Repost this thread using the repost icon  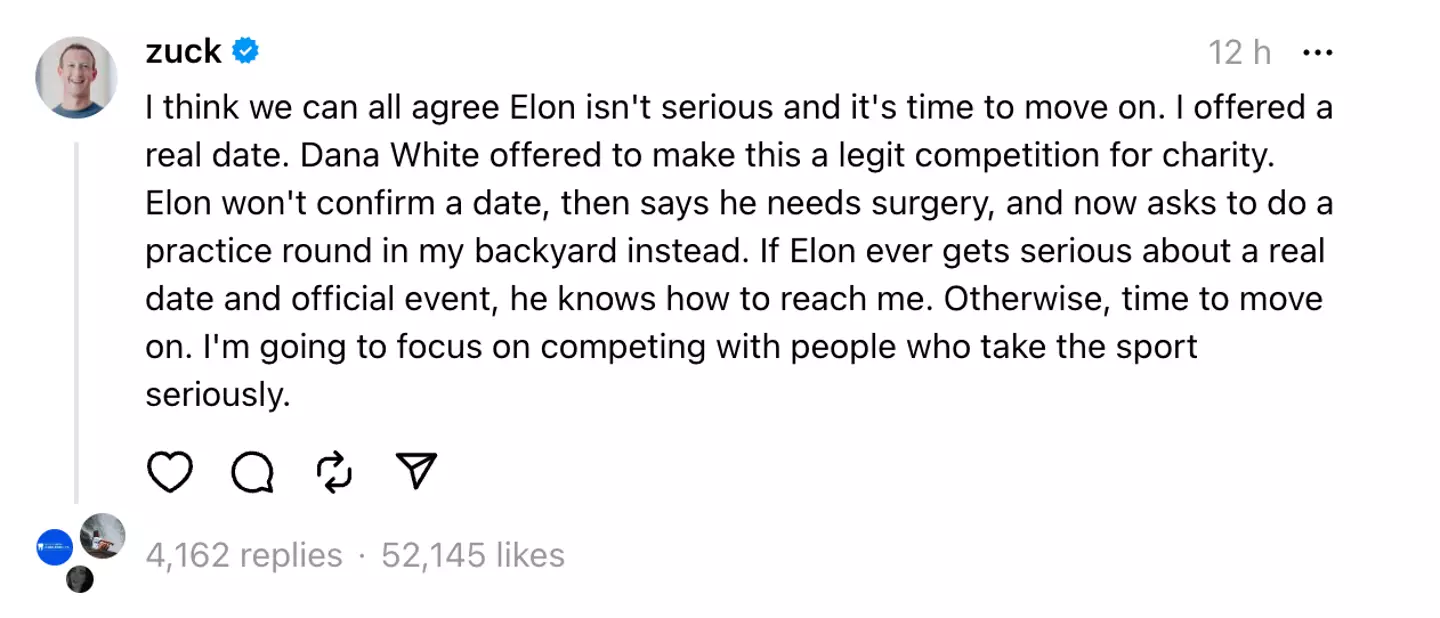[x=334, y=472]
